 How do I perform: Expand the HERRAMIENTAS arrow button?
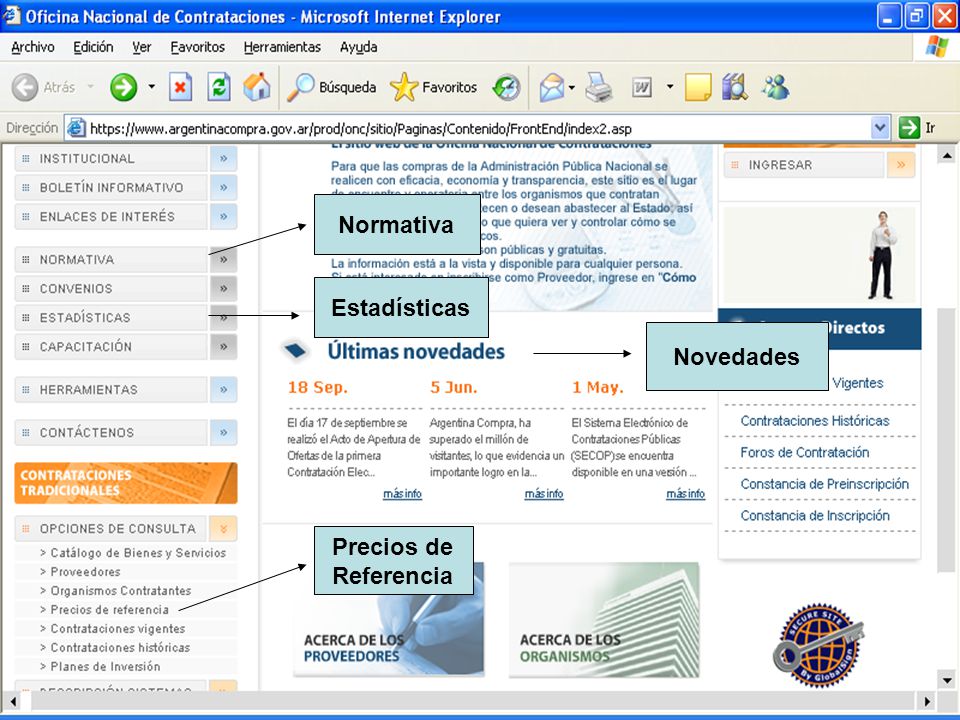tap(223, 389)
